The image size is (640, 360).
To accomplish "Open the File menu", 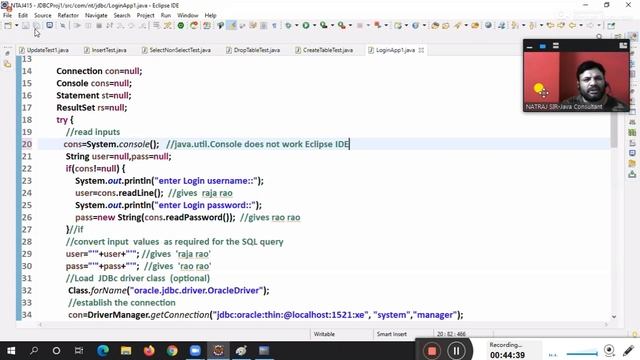I will (7, 15).
